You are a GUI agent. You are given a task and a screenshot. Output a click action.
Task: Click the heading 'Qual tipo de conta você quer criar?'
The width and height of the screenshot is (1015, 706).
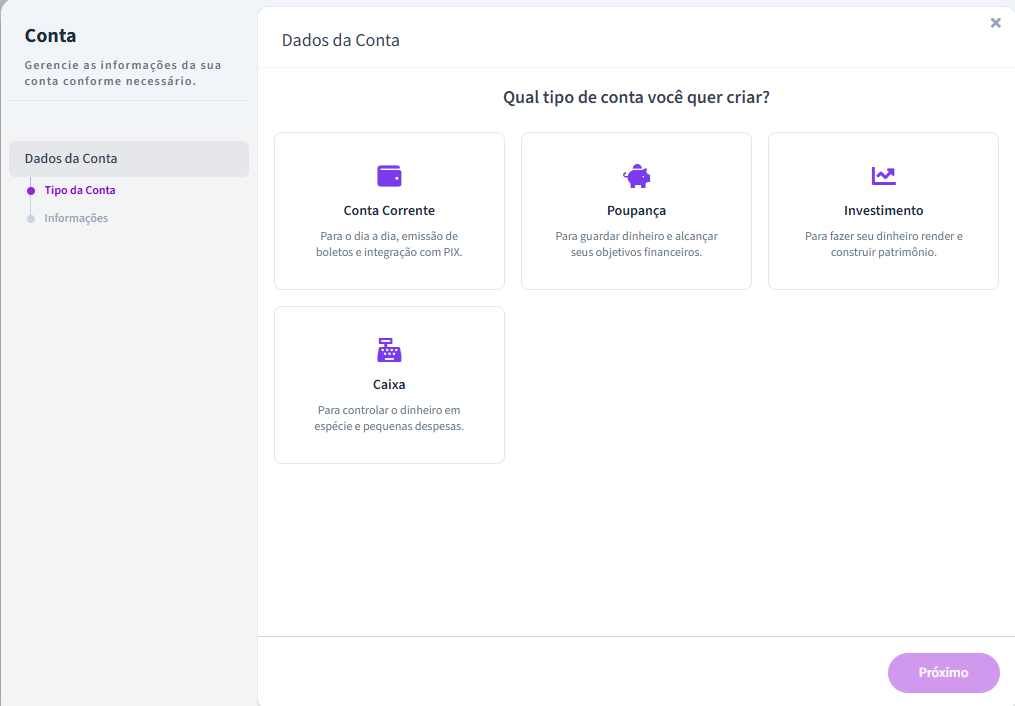click(636, 97)
